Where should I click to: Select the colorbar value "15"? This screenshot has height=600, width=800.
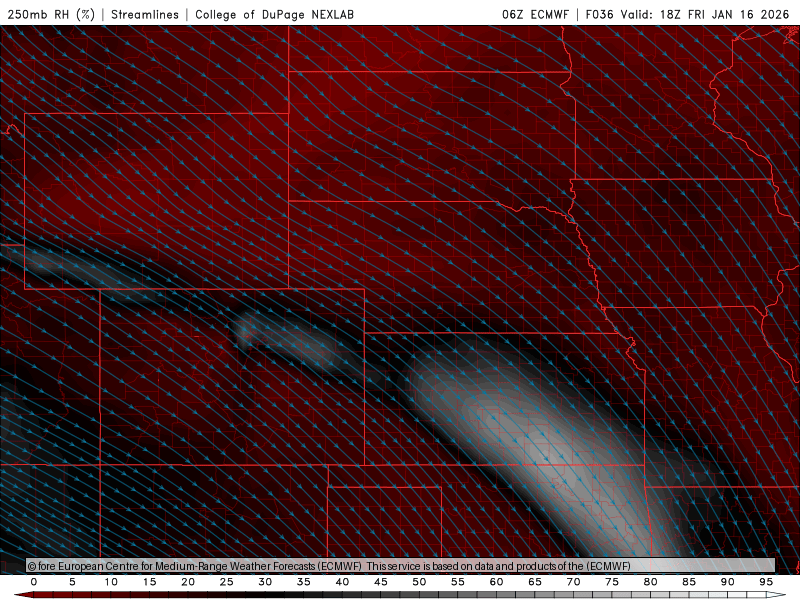[149, 582]
